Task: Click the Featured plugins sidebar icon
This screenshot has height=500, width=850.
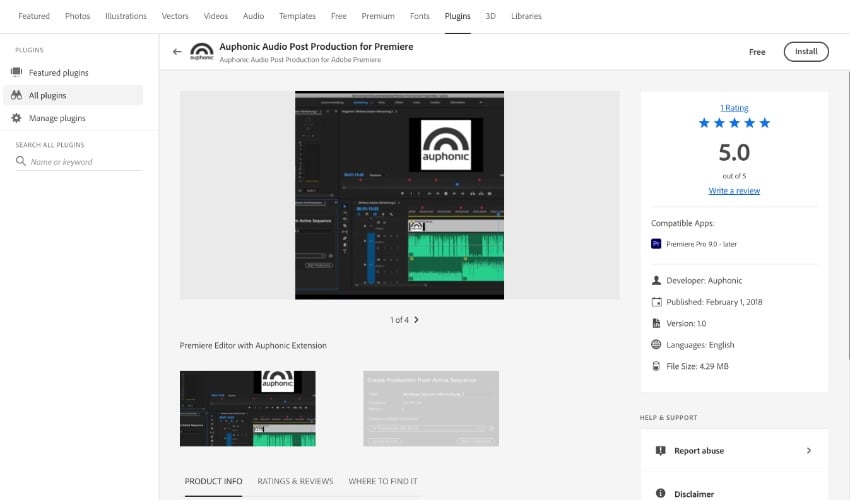Action: (16, 73)
